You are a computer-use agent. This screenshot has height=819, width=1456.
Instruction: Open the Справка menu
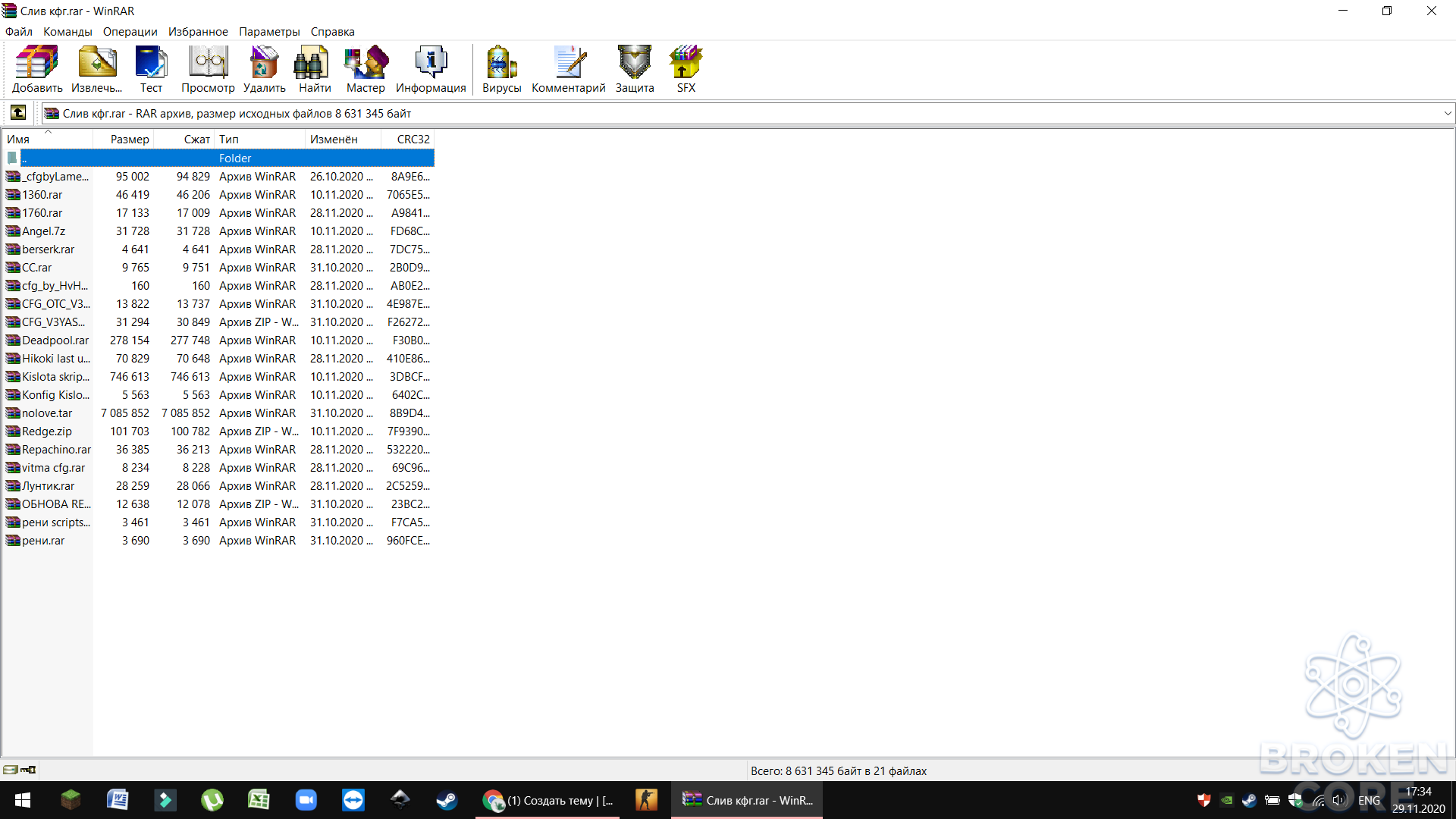coord(332,32)
